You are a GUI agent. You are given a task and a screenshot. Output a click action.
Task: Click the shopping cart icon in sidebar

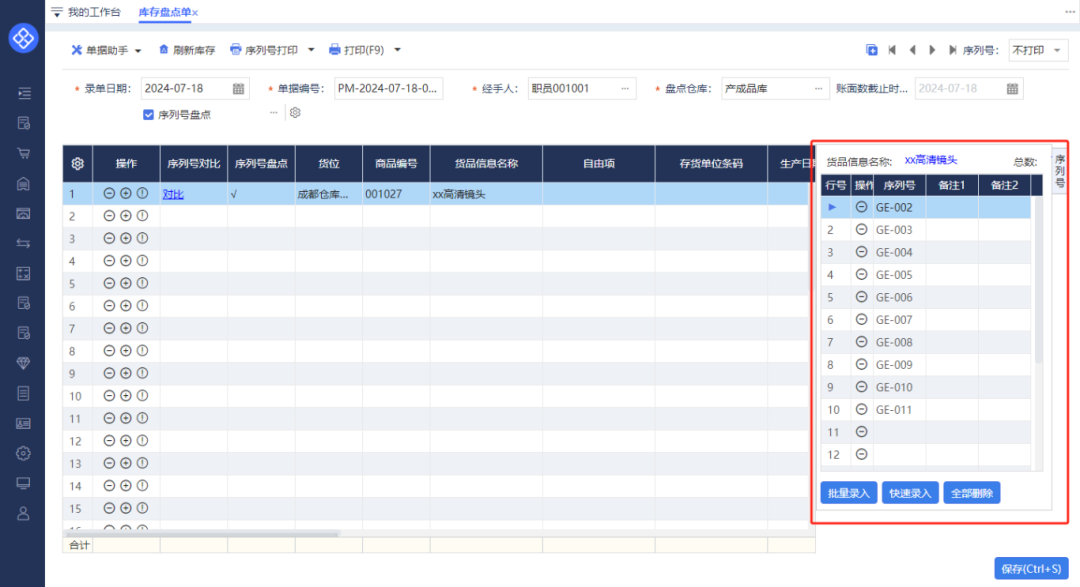(x=23, y=153)
